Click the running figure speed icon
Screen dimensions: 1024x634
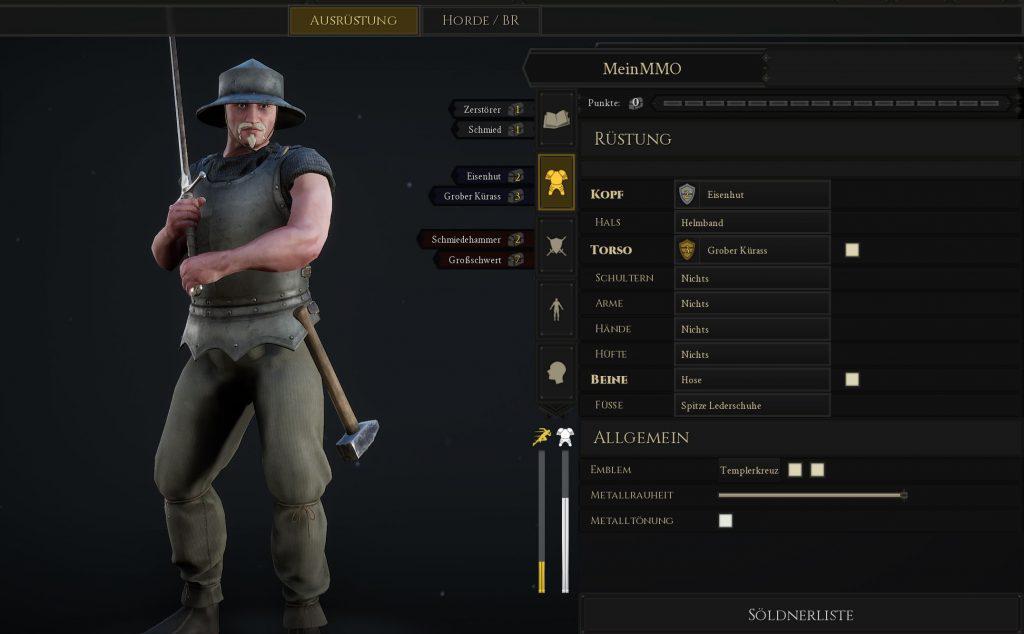point(541,437)
